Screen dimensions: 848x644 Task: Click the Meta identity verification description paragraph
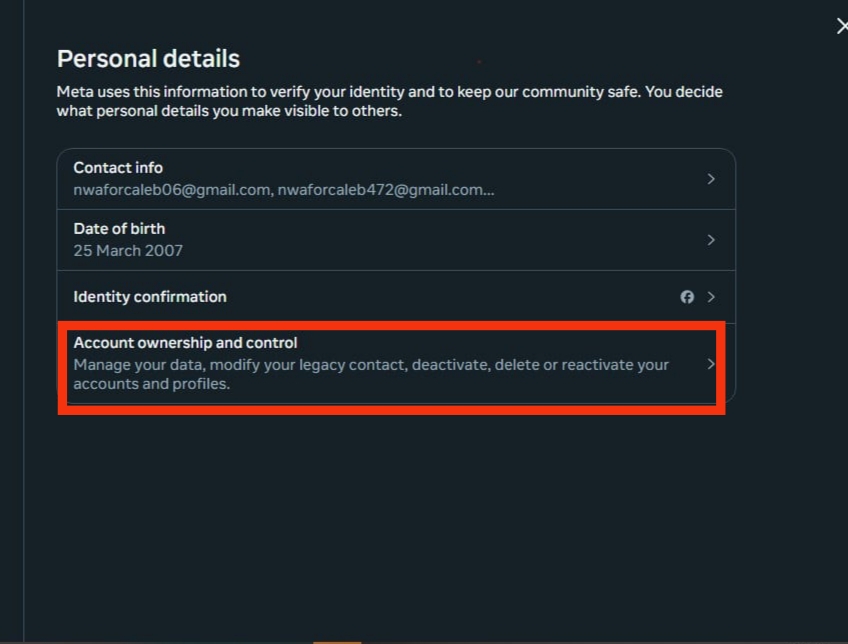tap(389, 101)
